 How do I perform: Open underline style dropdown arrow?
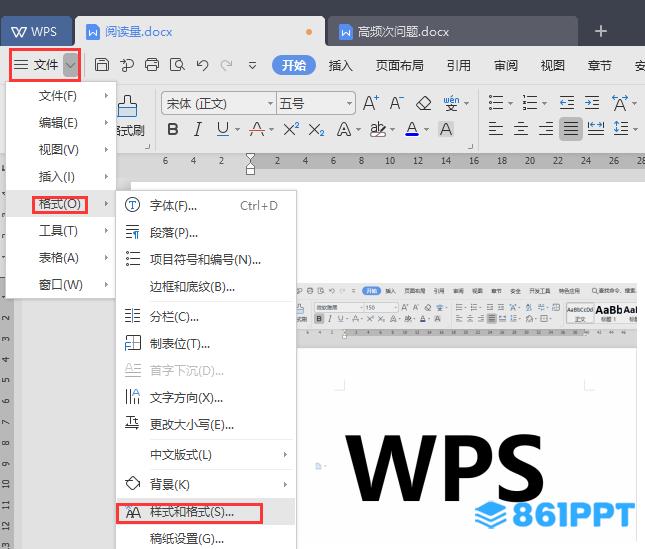[x=238, y=130]
